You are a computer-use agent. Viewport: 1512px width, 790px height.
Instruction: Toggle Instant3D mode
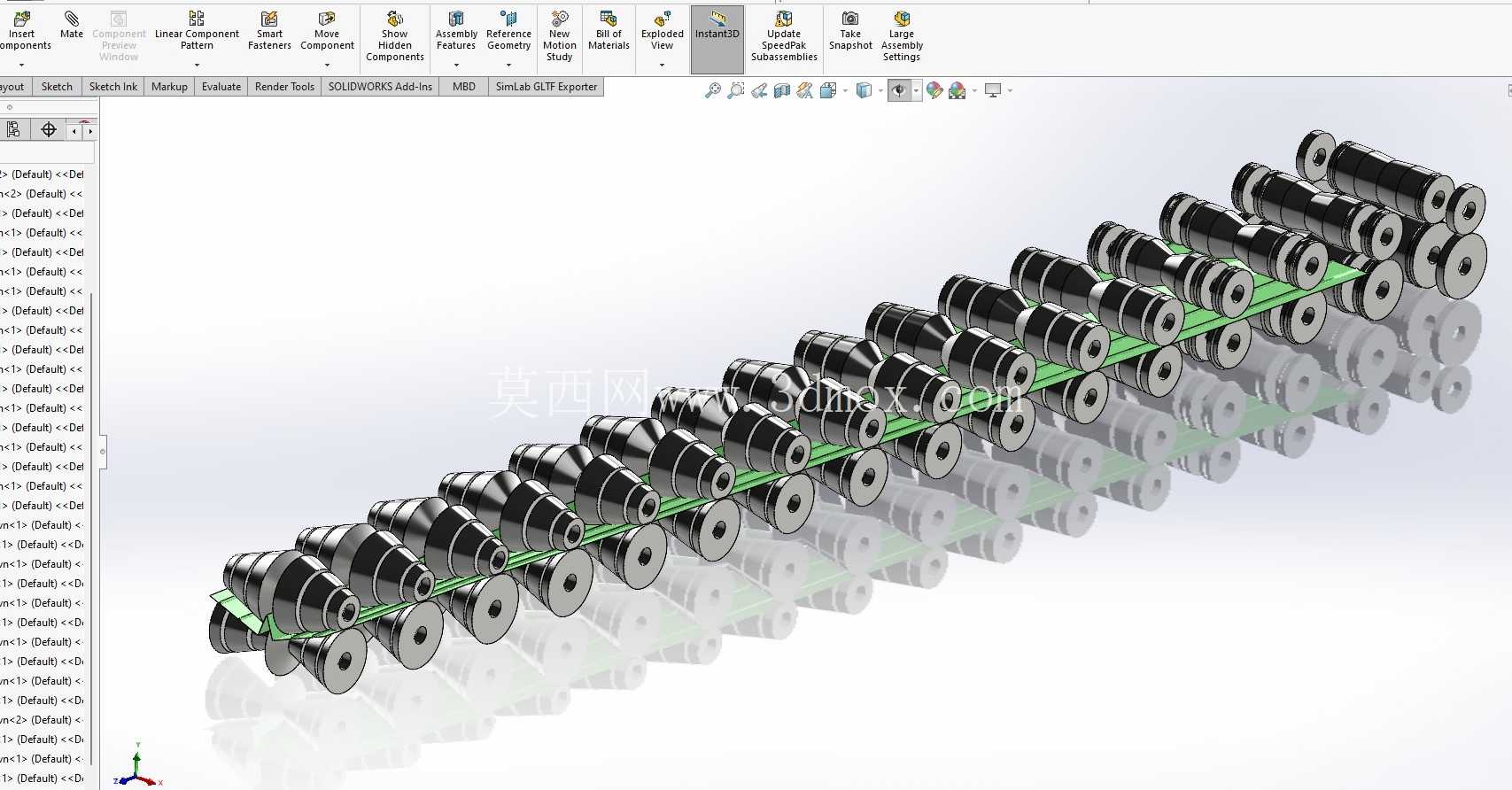[x=717, y=39]
